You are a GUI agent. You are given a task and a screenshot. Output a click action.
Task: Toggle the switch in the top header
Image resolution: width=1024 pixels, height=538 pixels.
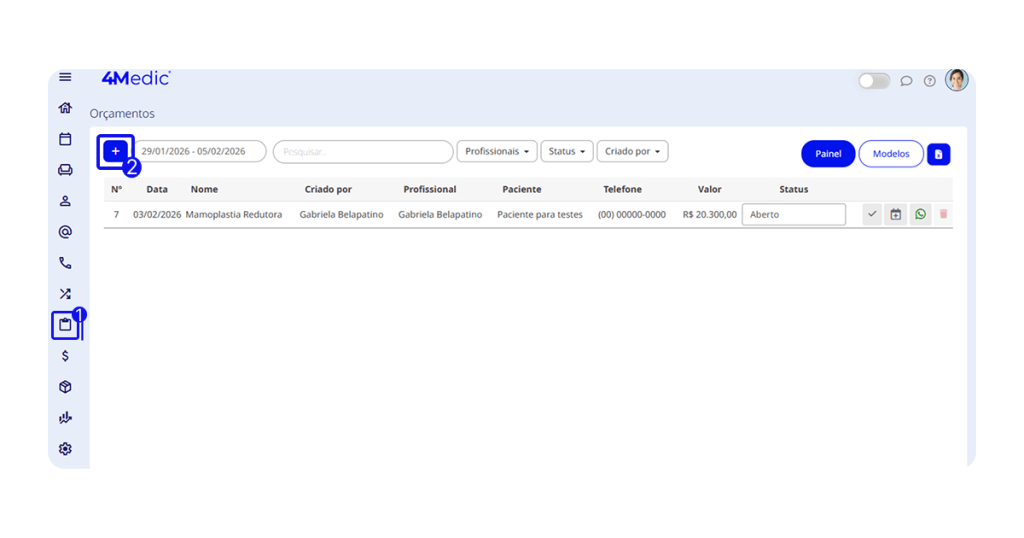pyautogui.click(x=874, y=81)
